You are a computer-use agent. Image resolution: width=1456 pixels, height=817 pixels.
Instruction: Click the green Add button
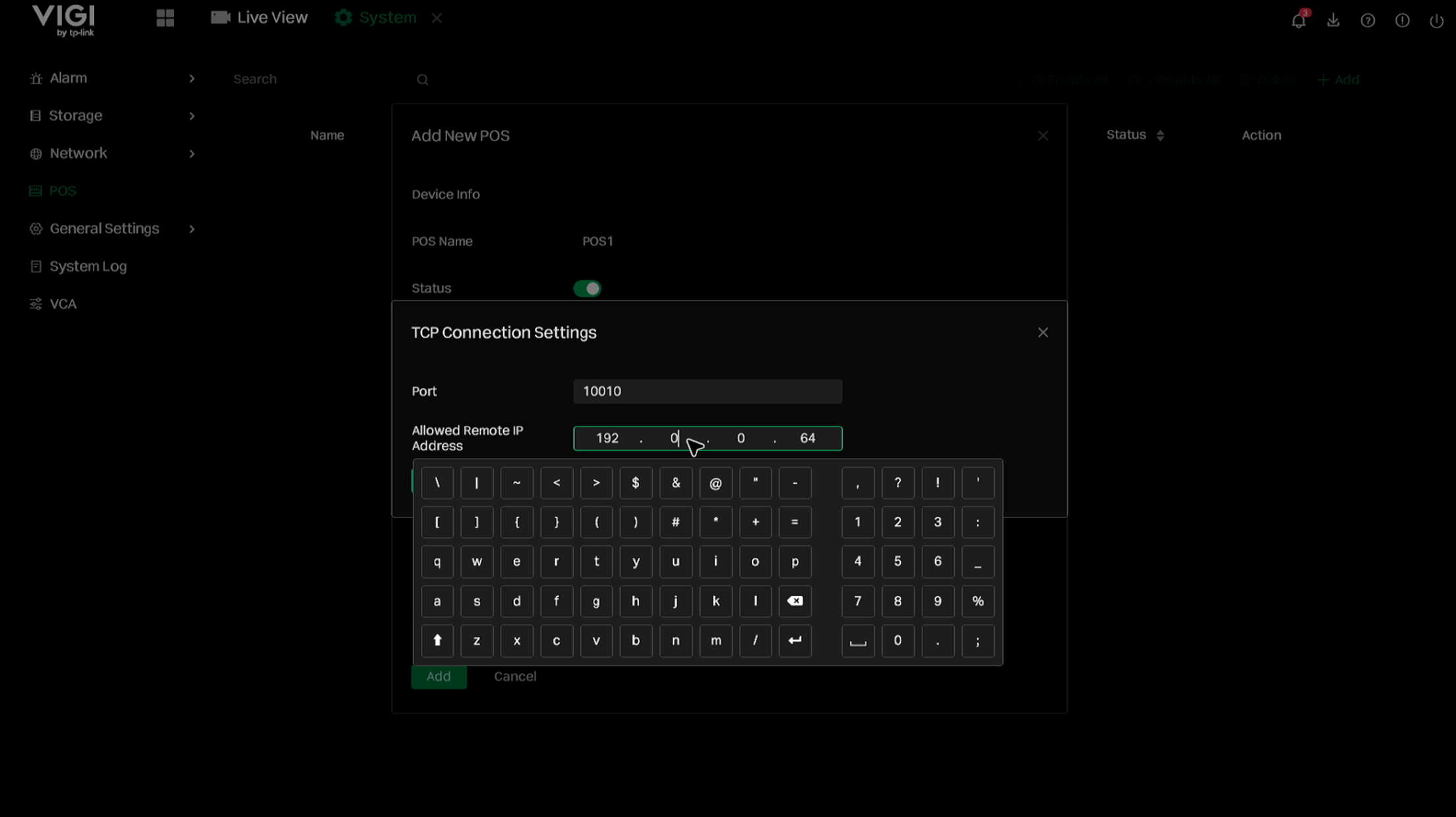[439, 677]
